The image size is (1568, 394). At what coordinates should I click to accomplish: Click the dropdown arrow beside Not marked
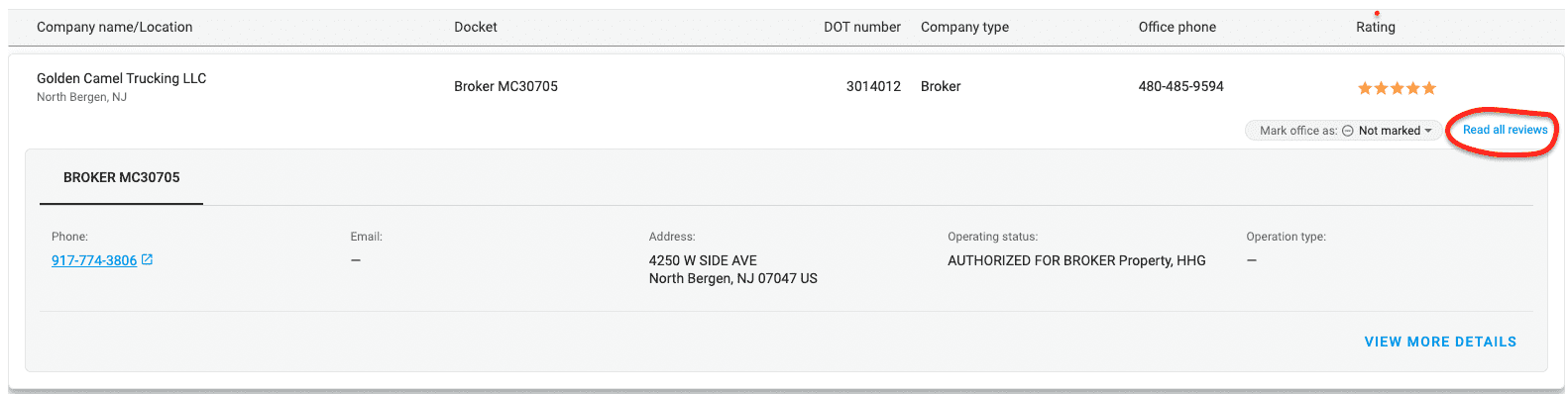(1428, 131)
